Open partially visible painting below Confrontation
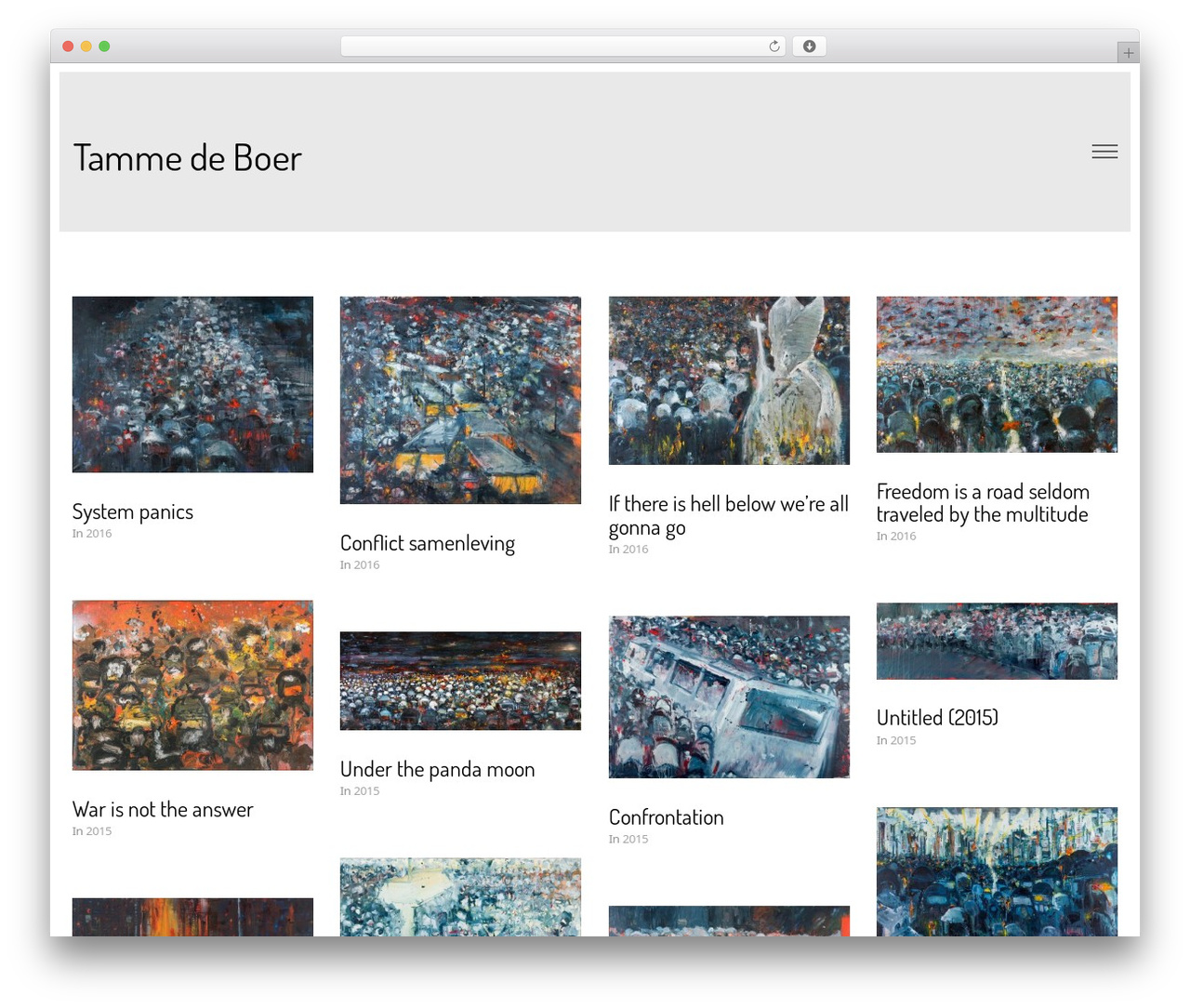The height and width of the screenshot is (1008, 1190). (729, 921)
